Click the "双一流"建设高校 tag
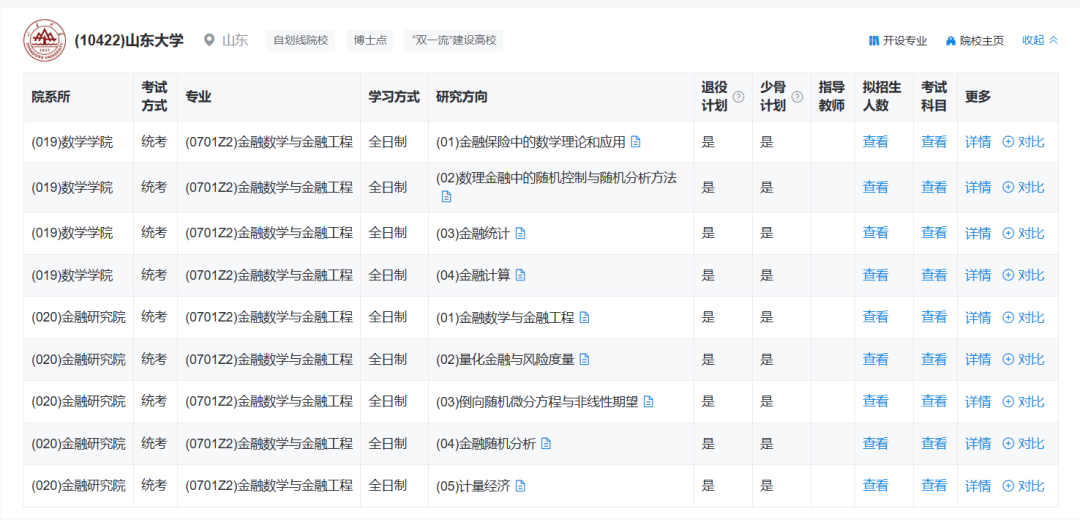 point(454,41)
